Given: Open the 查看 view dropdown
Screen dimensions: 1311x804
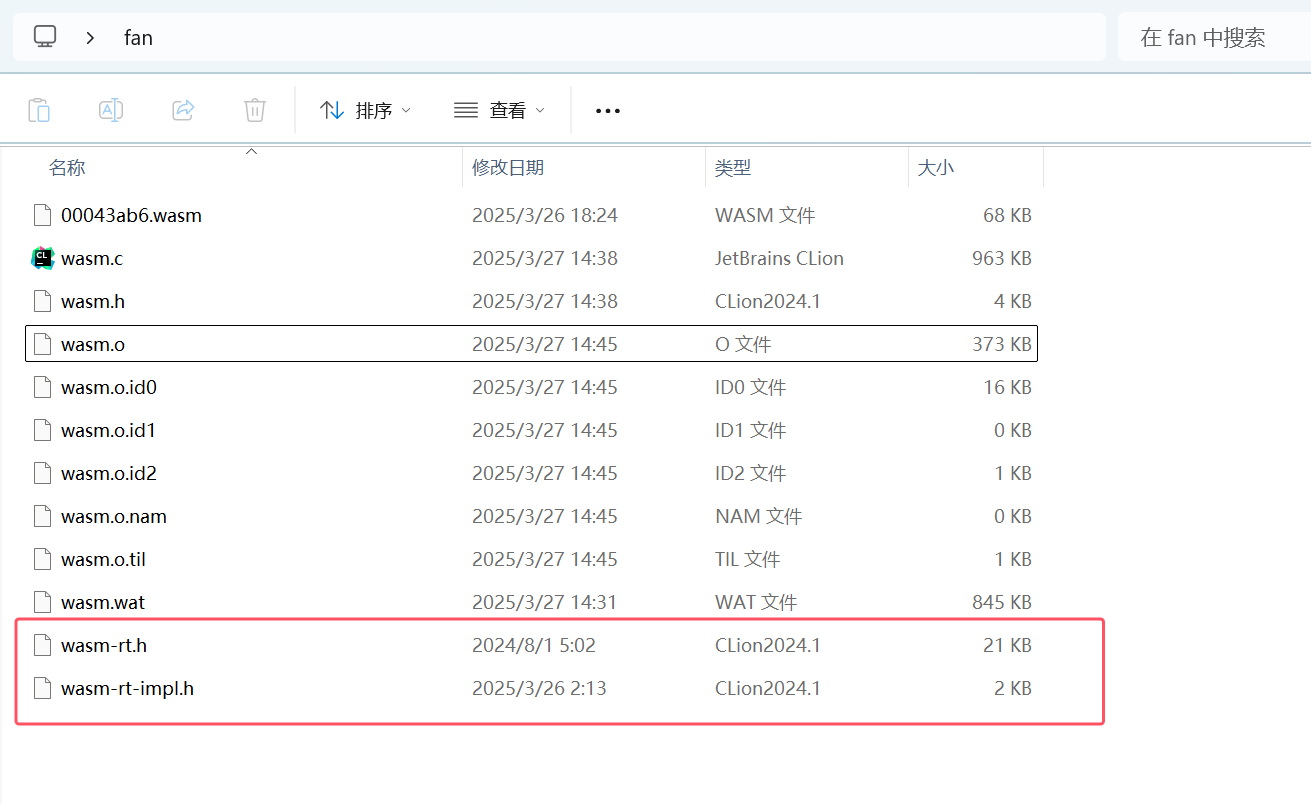Looking at the screenshot, I should pos(499,110).
